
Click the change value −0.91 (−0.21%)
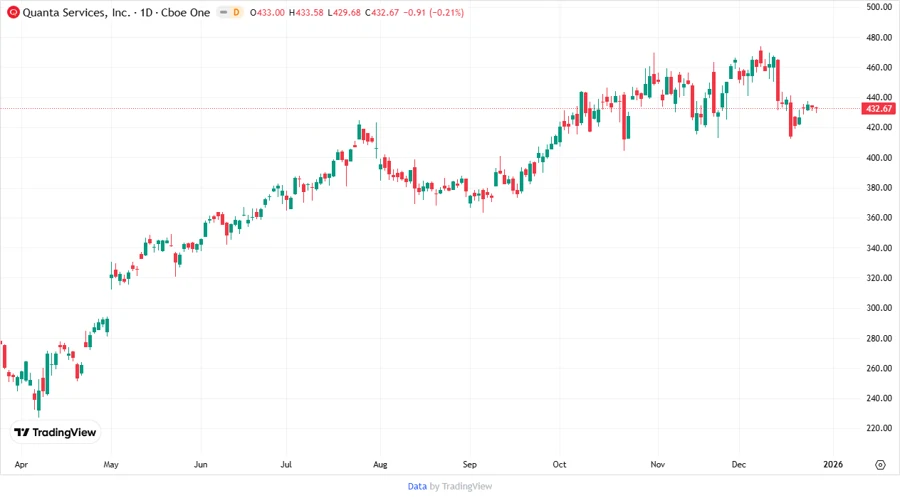click(433, 13)
